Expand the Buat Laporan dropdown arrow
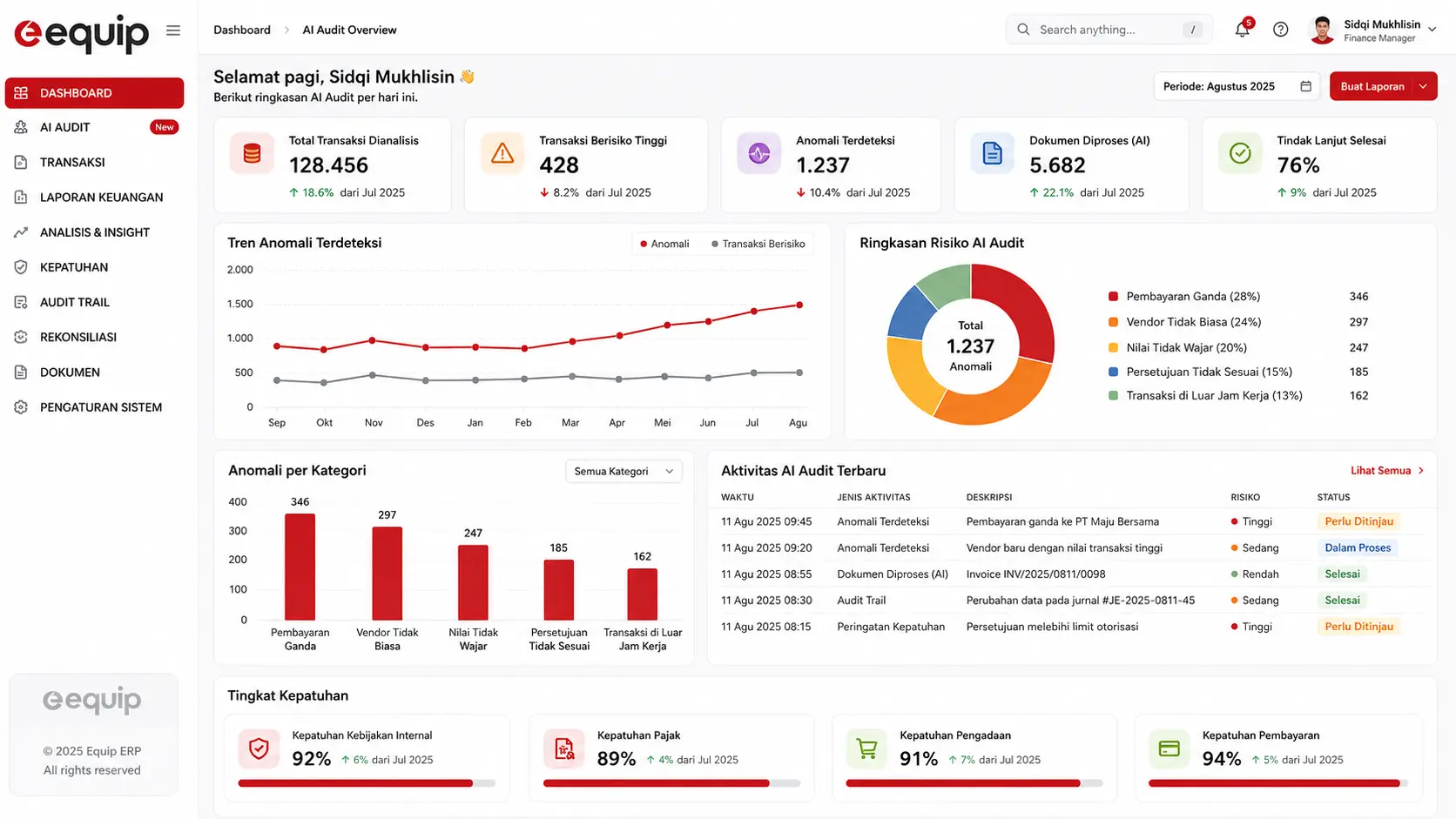Image resolution: width=1456 pixels, height=819 pixels. tap(1424, 86)
